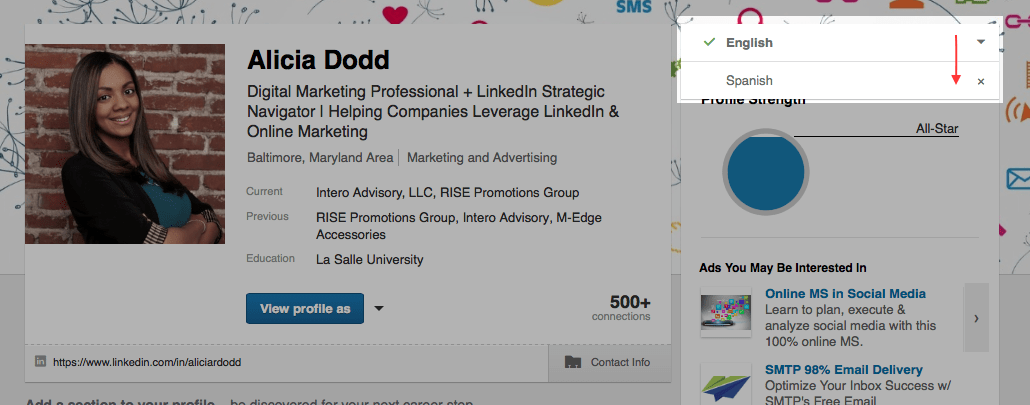Click the green checkmark beside English
Screen dimensions: 1030x405
pyautogui.click(x=708, y=42)
